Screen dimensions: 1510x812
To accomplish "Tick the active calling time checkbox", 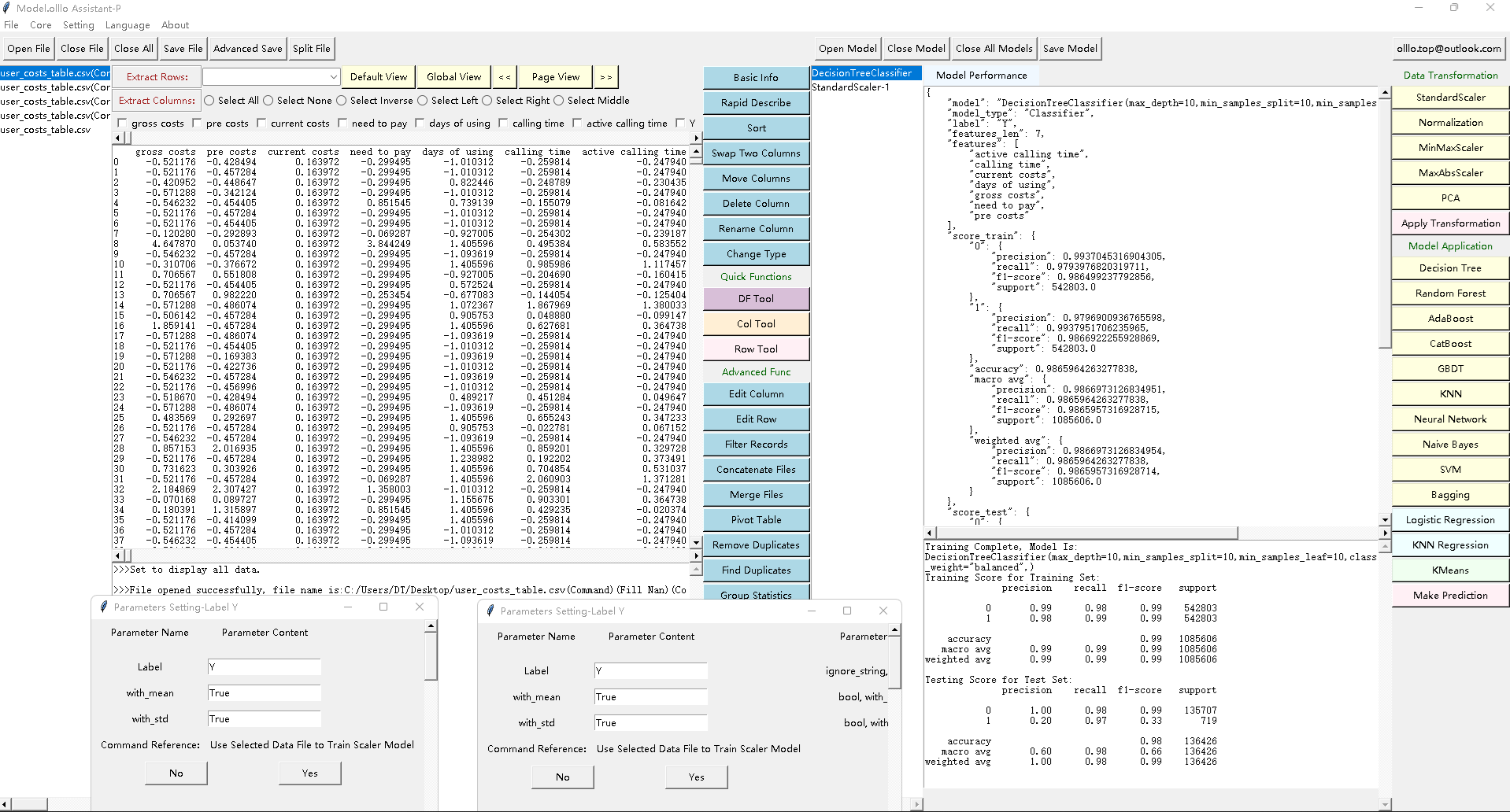I will (x=577, y=123).
